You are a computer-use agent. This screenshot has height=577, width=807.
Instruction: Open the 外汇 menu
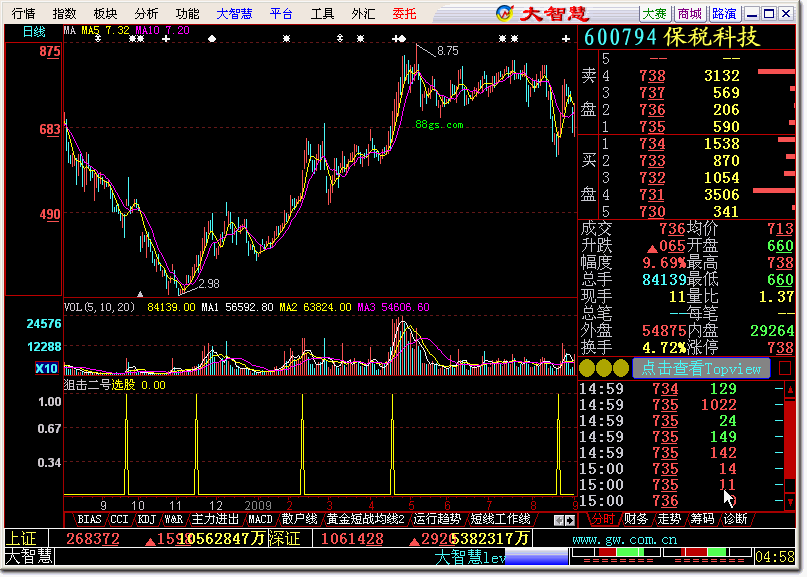(x=363, y=14)
